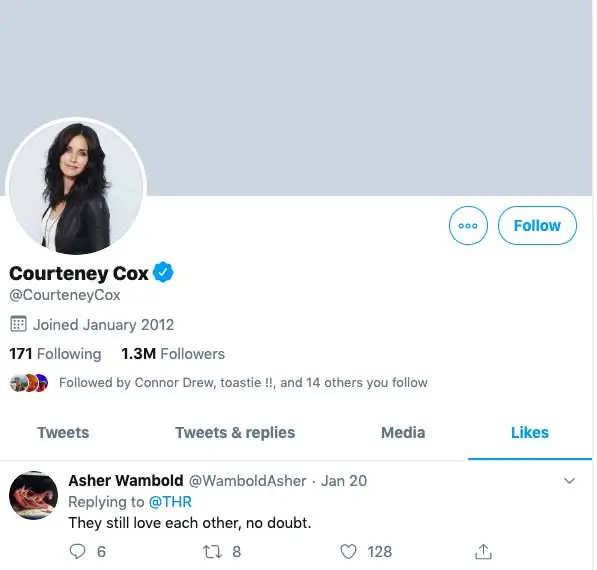597x570 pixels.
Task: Click Asher Wambold's avatar thumbnail
Action: click(x=34, y=495)
